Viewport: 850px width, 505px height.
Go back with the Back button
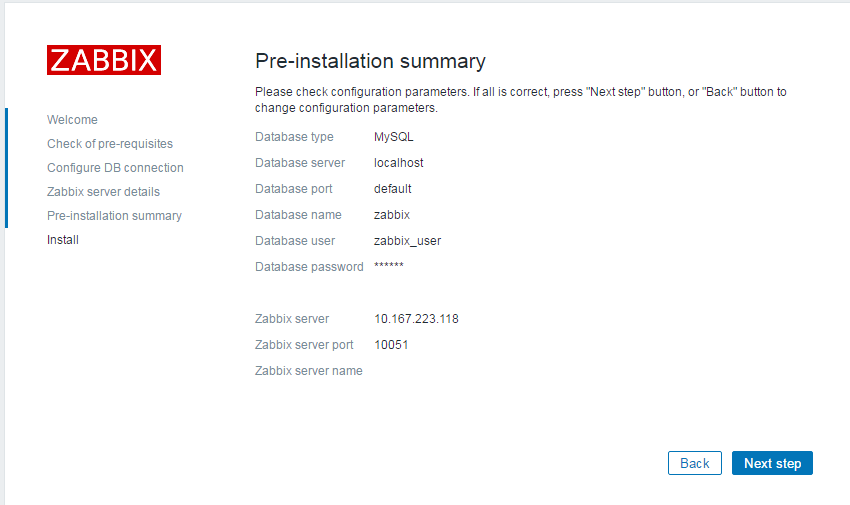[694, 463]
